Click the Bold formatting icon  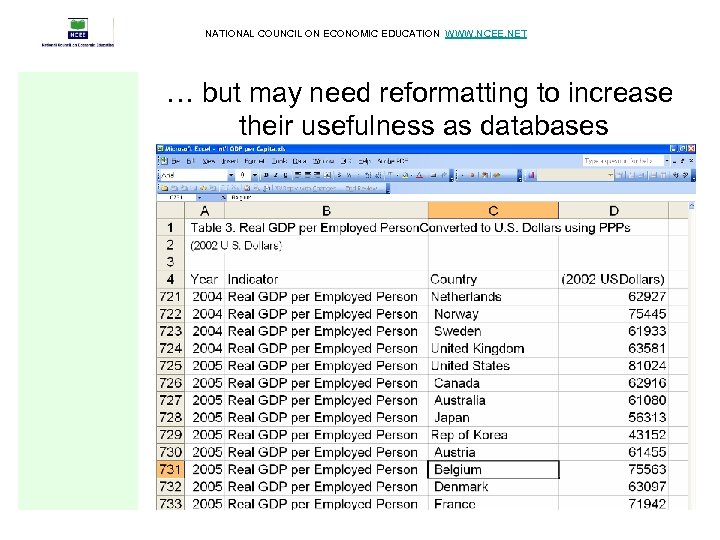[x=266, y=174]
